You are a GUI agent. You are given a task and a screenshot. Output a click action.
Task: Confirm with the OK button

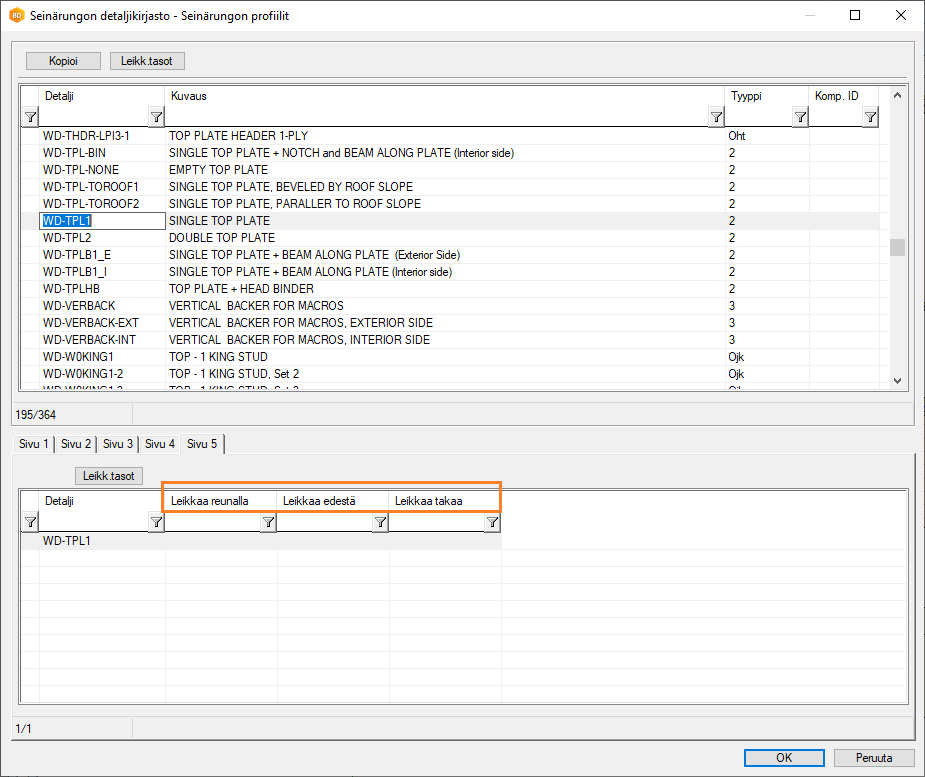784,758
